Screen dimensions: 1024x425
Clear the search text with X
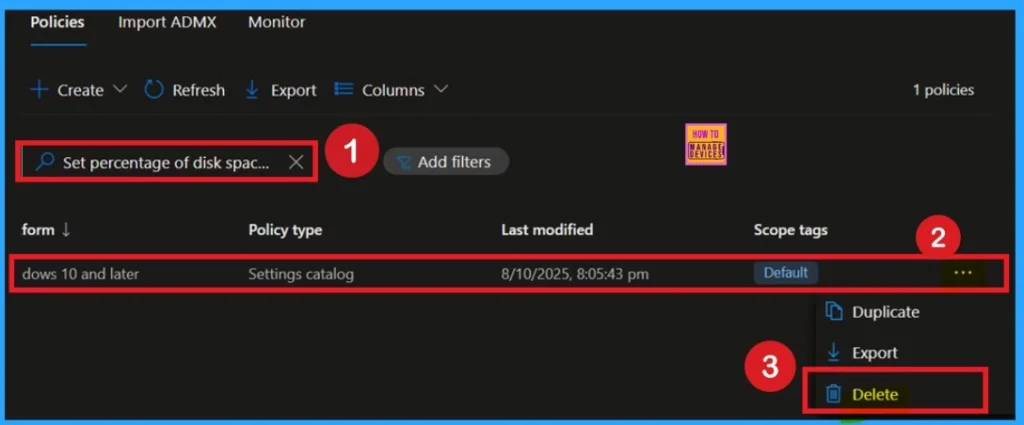pyautogui.click(x=296, y=162)
